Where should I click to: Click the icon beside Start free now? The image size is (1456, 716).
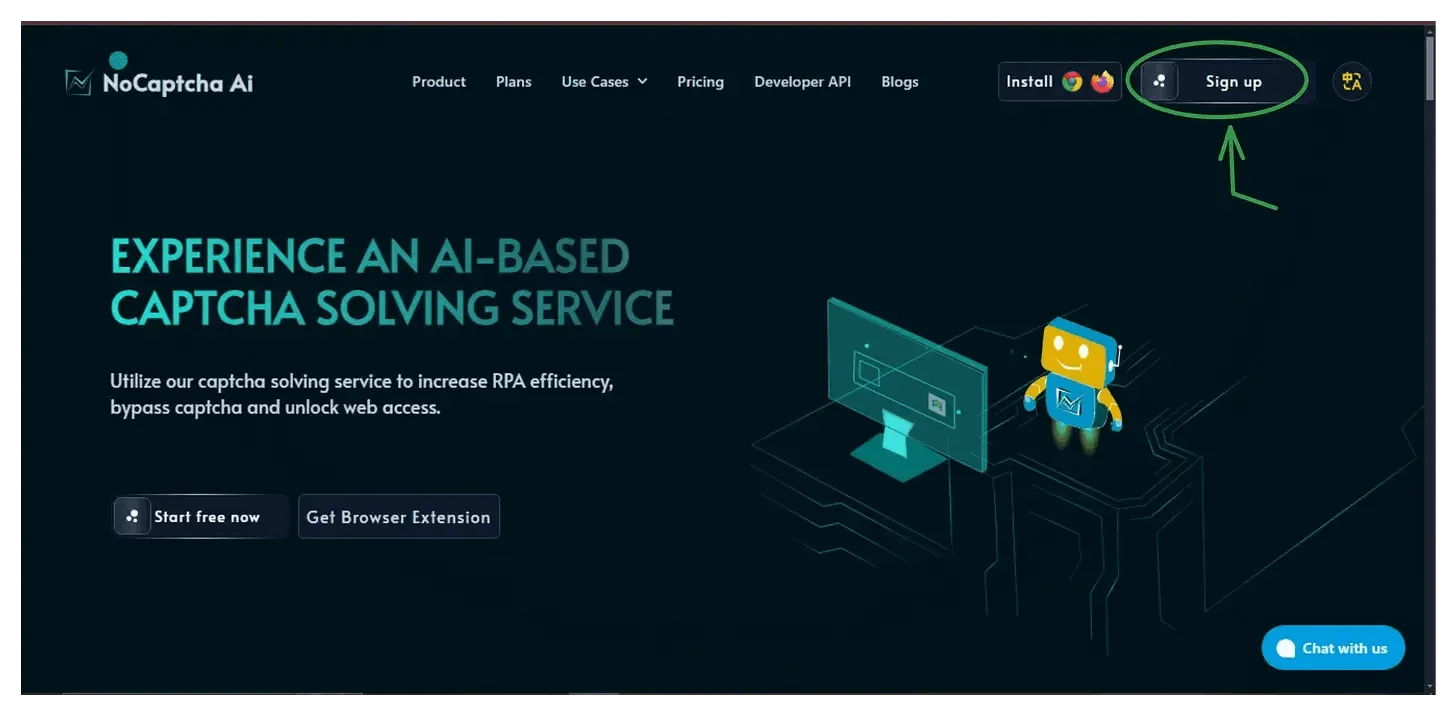(x=132, y=517)
